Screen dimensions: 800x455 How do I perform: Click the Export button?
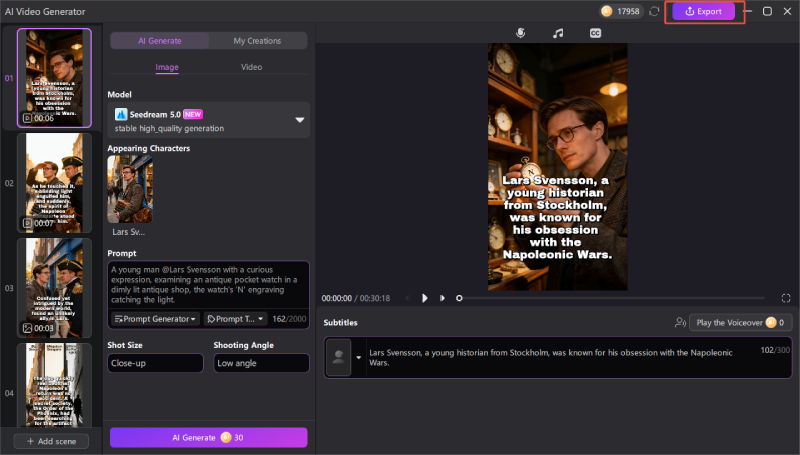click(x=703, y=11)
